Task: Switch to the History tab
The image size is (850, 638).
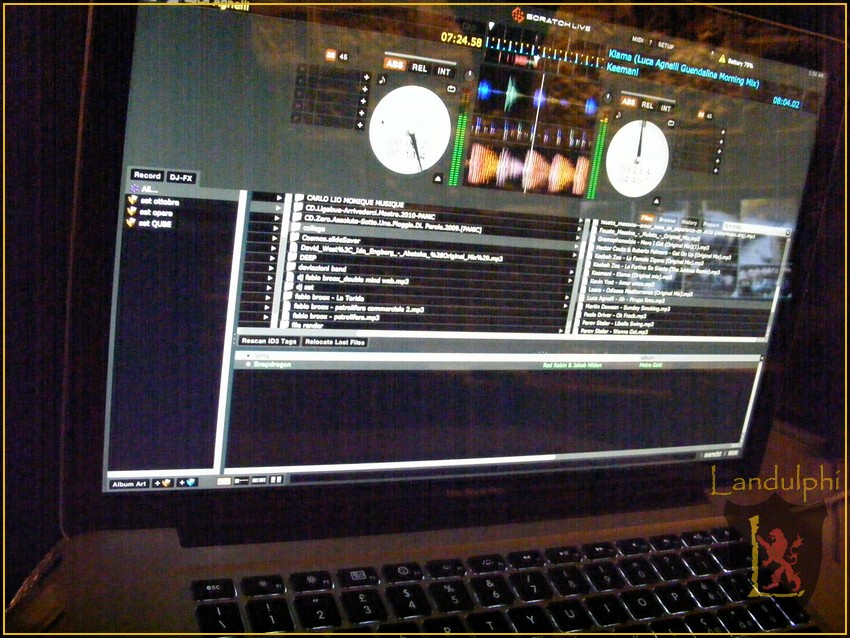Action: coord(689,223)
